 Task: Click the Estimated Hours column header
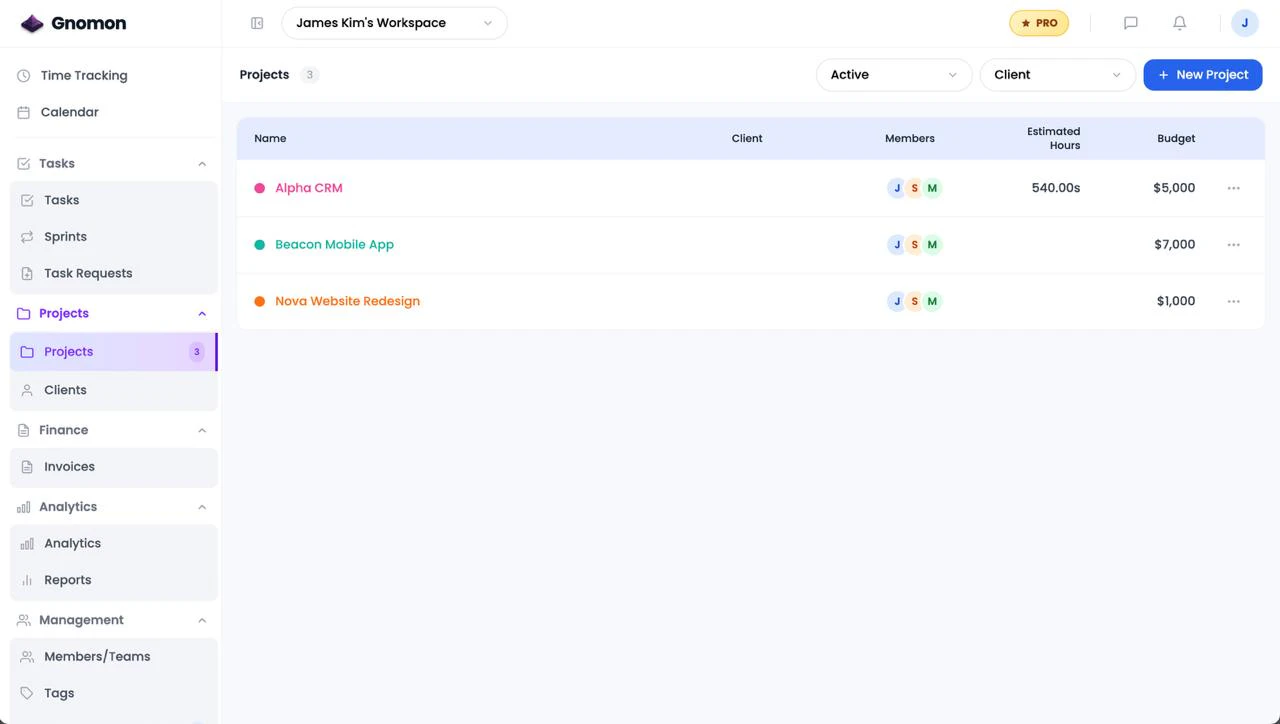coord(1053,138)
